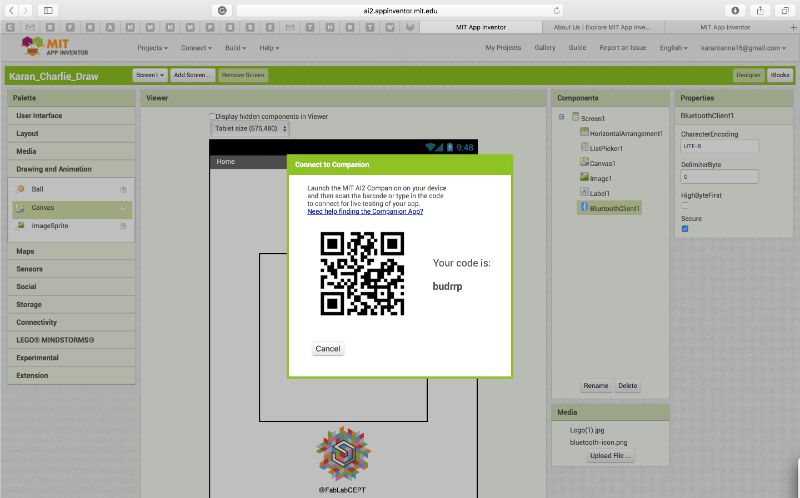Collapse the Screen1 tree node
Image resolution: width=800 pixels, height=498 pixels.
pyautogui.click(x=561, y=117)
